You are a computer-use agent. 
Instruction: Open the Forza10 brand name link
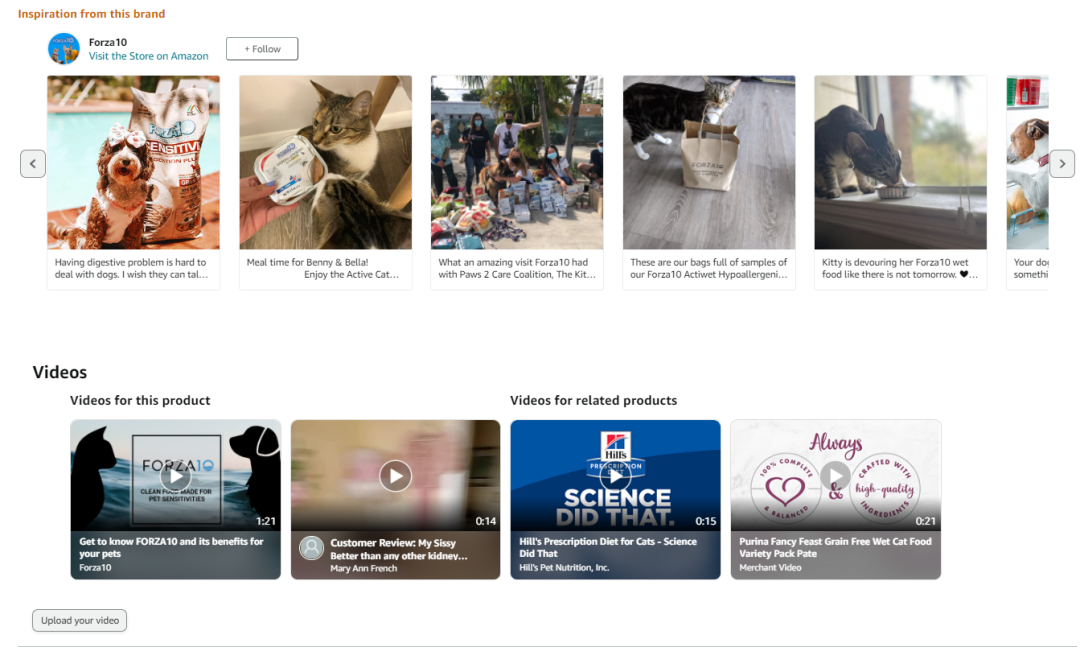point(107,42)
